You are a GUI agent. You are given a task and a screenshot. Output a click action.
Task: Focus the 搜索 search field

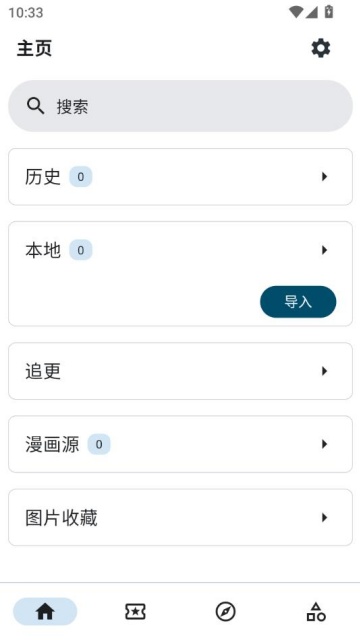click(180, 106)
